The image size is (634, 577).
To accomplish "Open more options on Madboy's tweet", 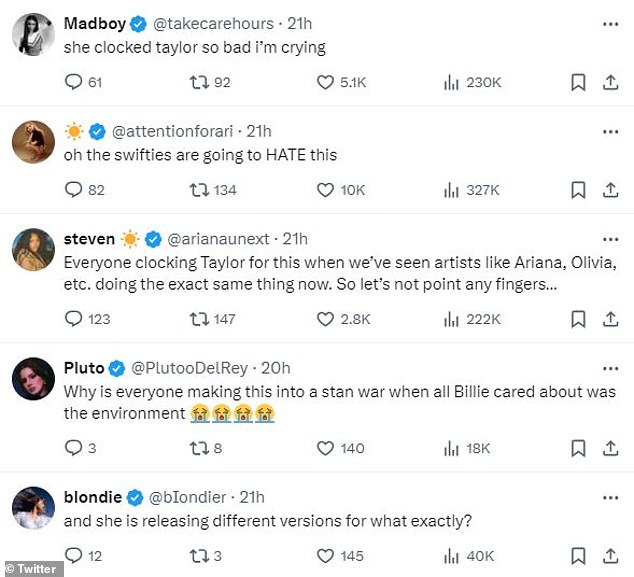I will (x=611, y=24).
